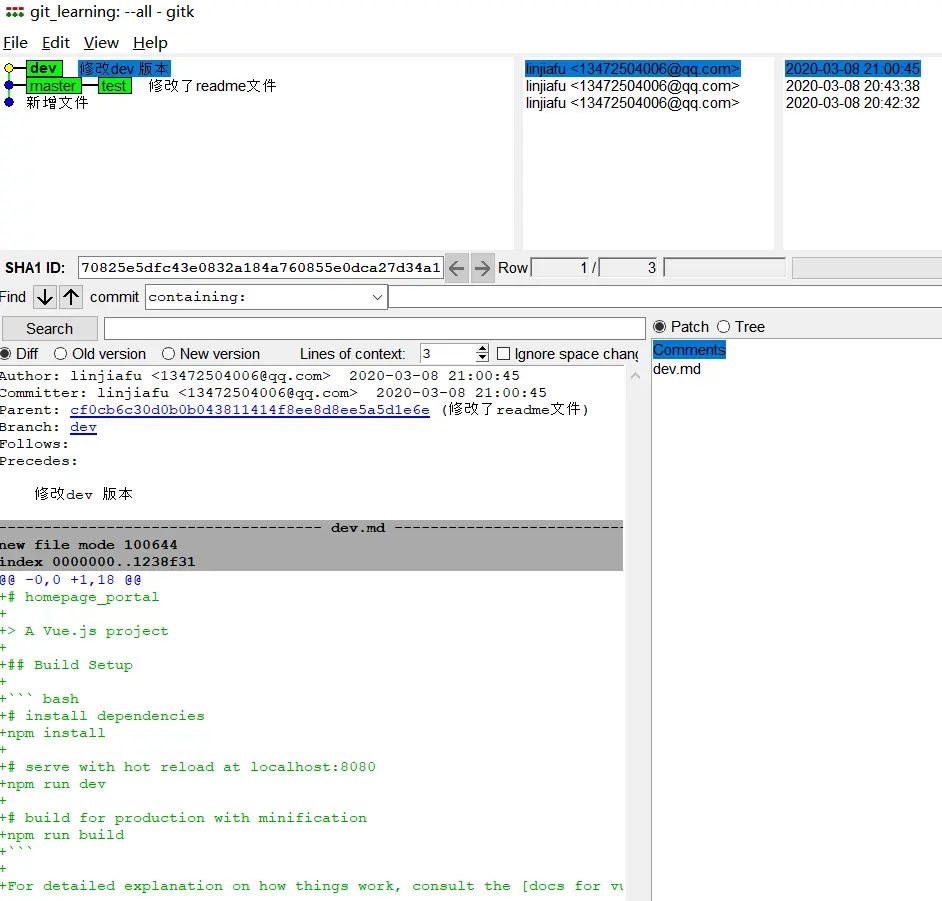Select commit '新增文件'
Image resolution: width=942 pixels, height=901 pixels.
57,103
